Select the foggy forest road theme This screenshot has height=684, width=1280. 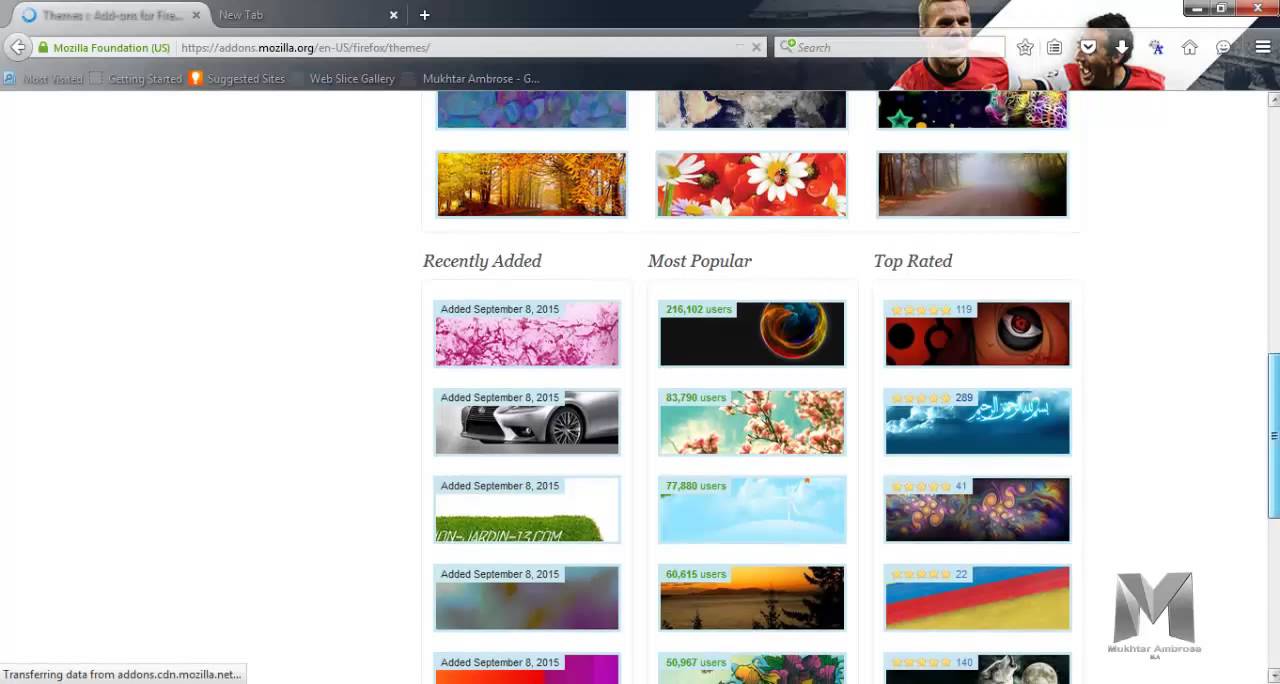pyautogui.click(x=973, y=184)
